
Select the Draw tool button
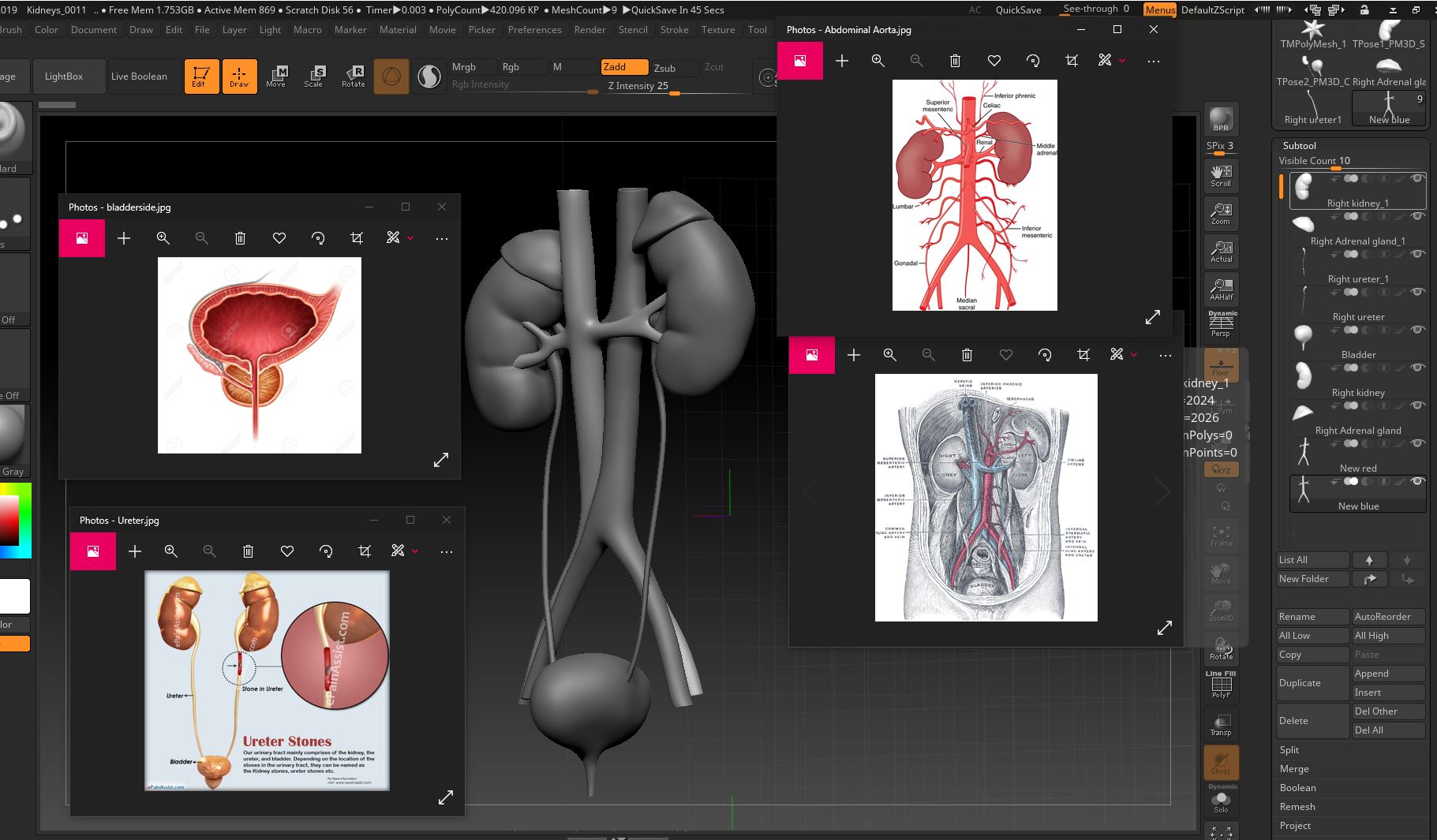coord(239,77)
